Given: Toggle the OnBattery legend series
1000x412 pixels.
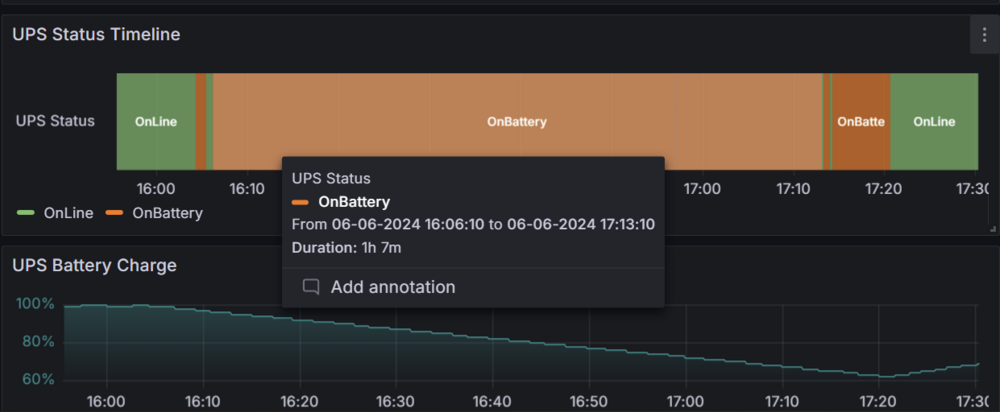Looking at the screenshot, I should tap(154, 213).
